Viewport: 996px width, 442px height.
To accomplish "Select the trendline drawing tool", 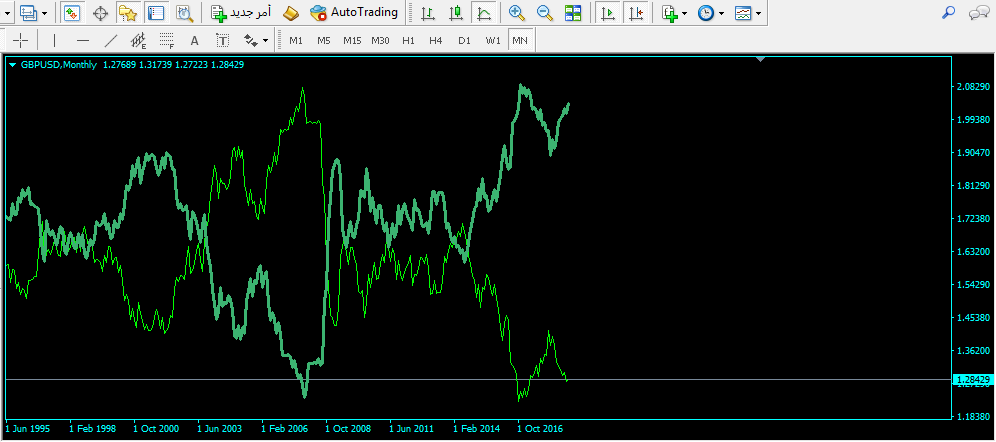I will [x=110, y=41].
